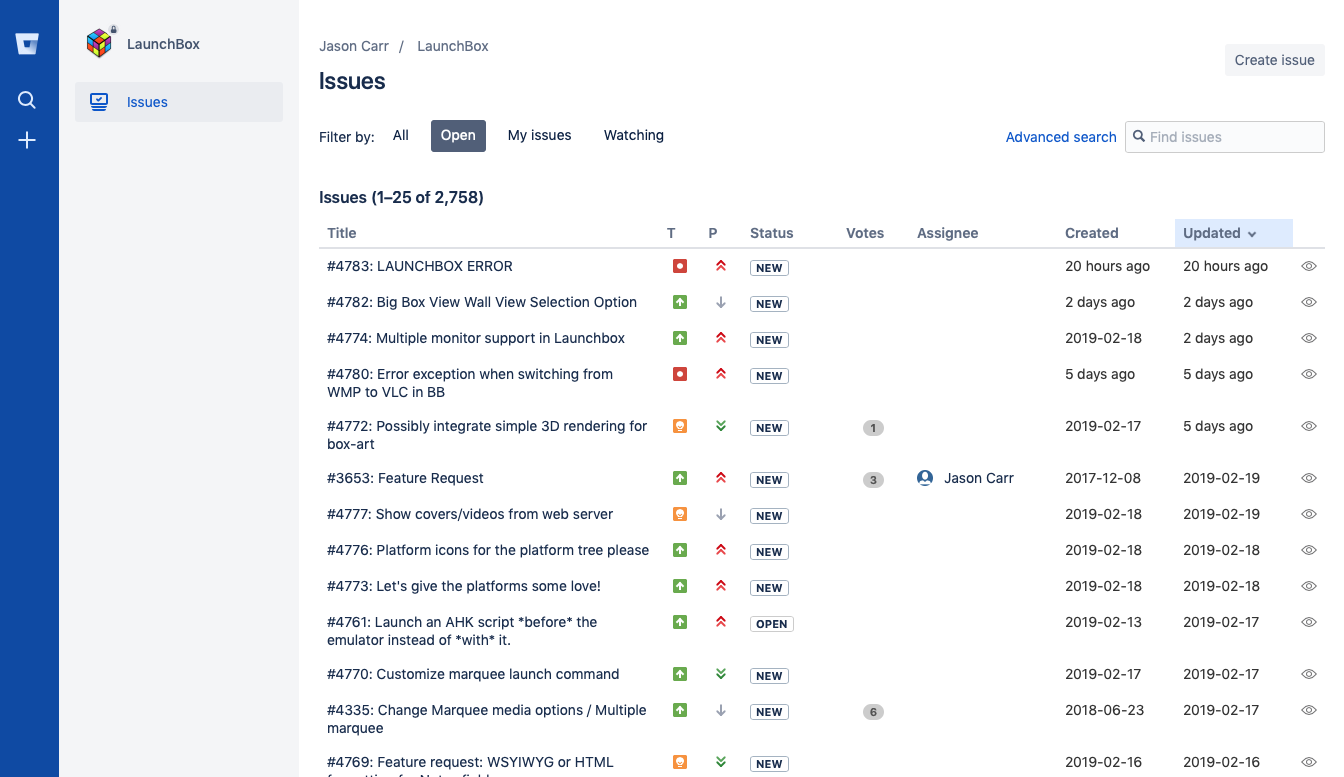Toggle watch eye for issue #4761
The height and width of the screenshot is (777, 1344).
click(1309, 622)
